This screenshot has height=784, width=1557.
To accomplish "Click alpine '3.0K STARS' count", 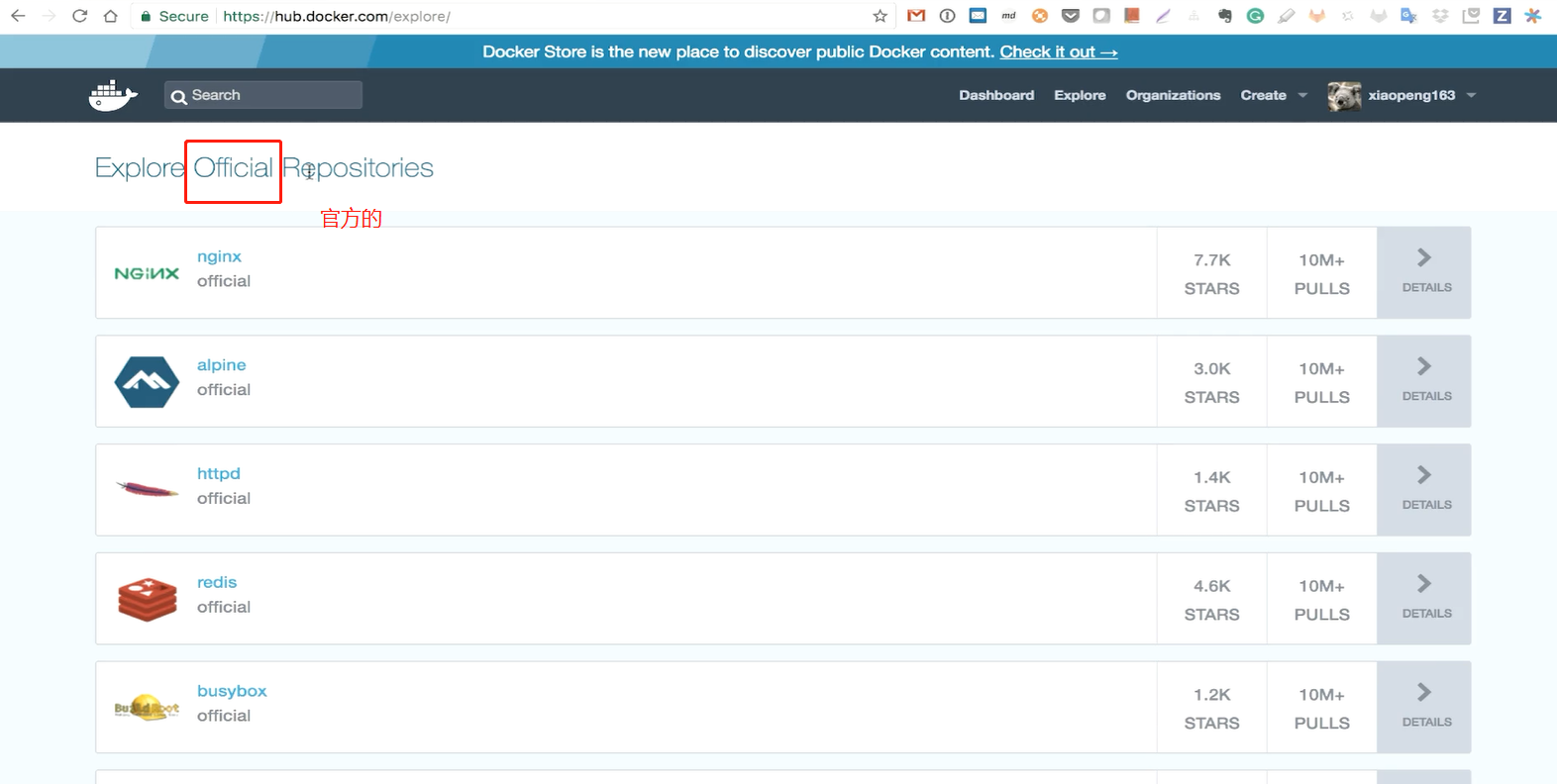I will point(1211,382).
